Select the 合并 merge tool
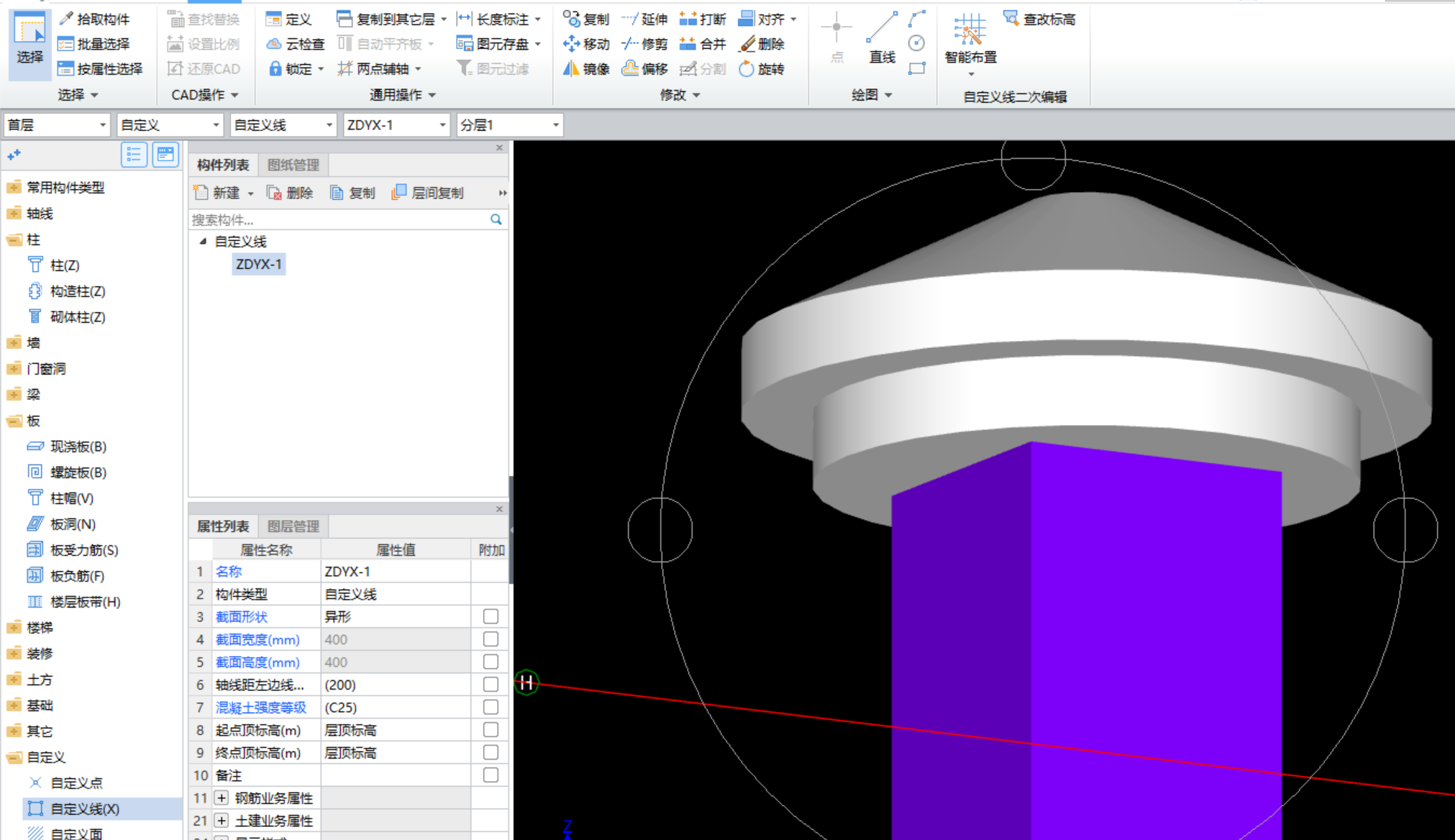1455x840 pixels. [703, 44]
